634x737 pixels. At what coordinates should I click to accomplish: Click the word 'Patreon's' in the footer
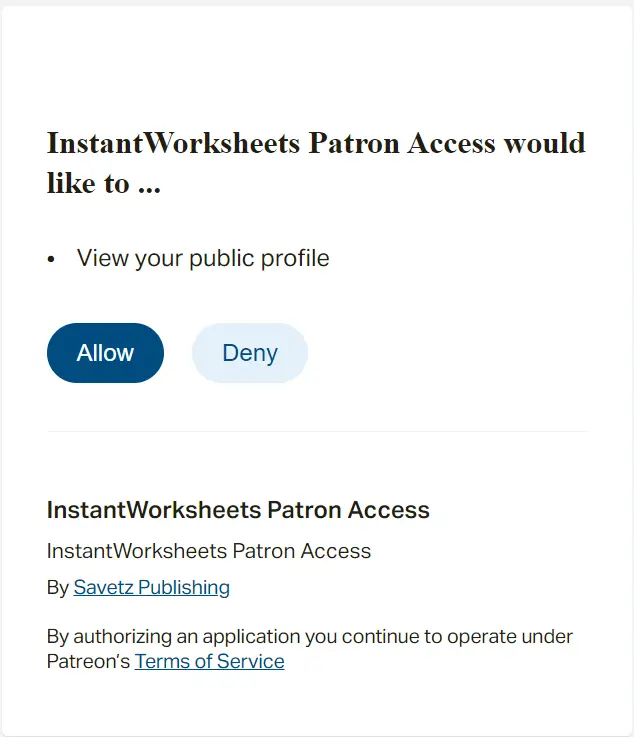(88, 661)
